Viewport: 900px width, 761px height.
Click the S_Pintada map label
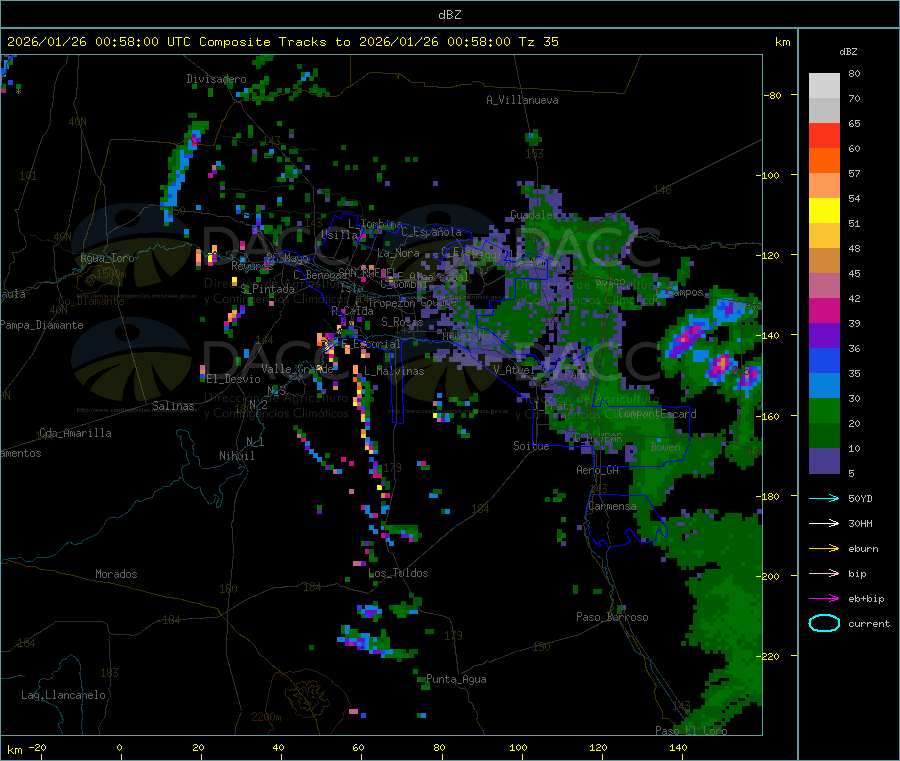[x=267, y=289]
